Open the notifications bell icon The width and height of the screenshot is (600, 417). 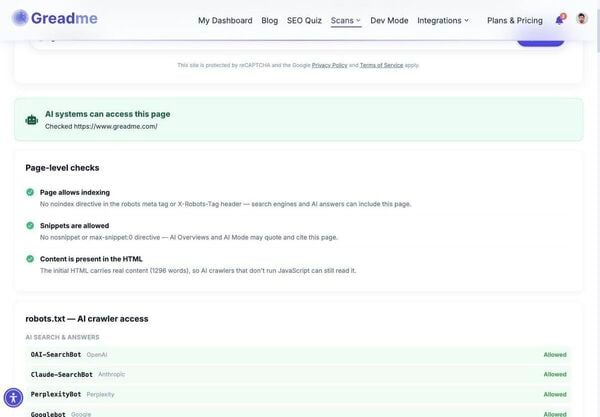[x=560, y=20]
